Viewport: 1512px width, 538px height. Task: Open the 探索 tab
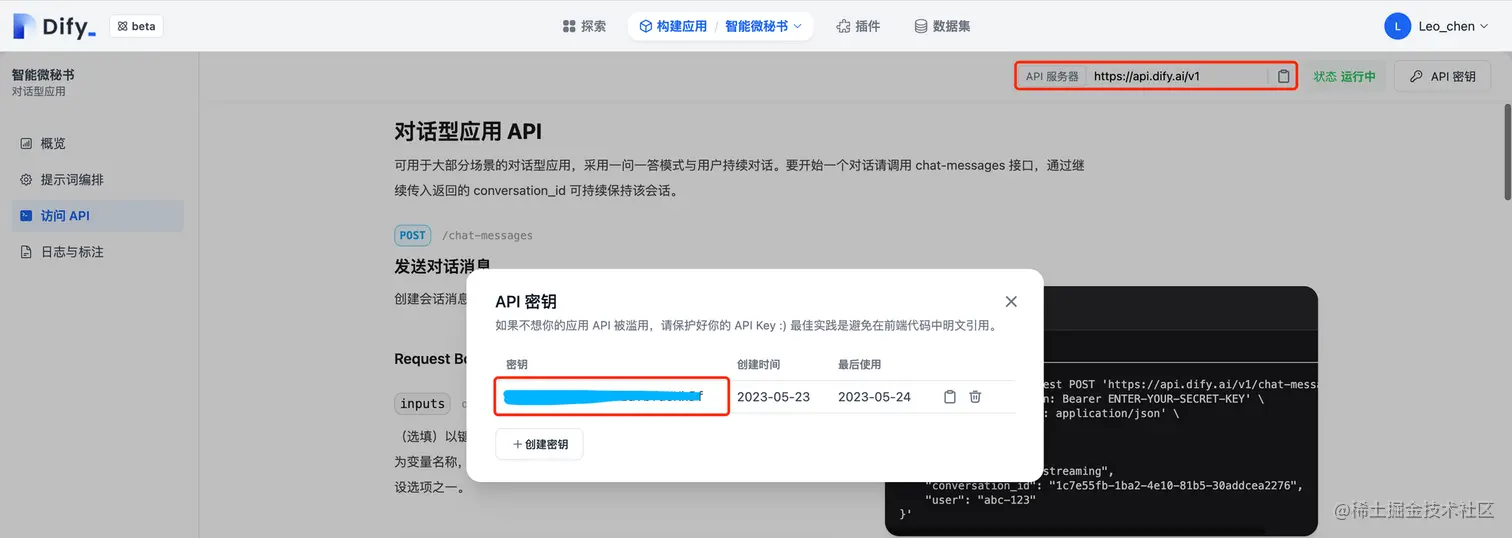pos(584,26)
